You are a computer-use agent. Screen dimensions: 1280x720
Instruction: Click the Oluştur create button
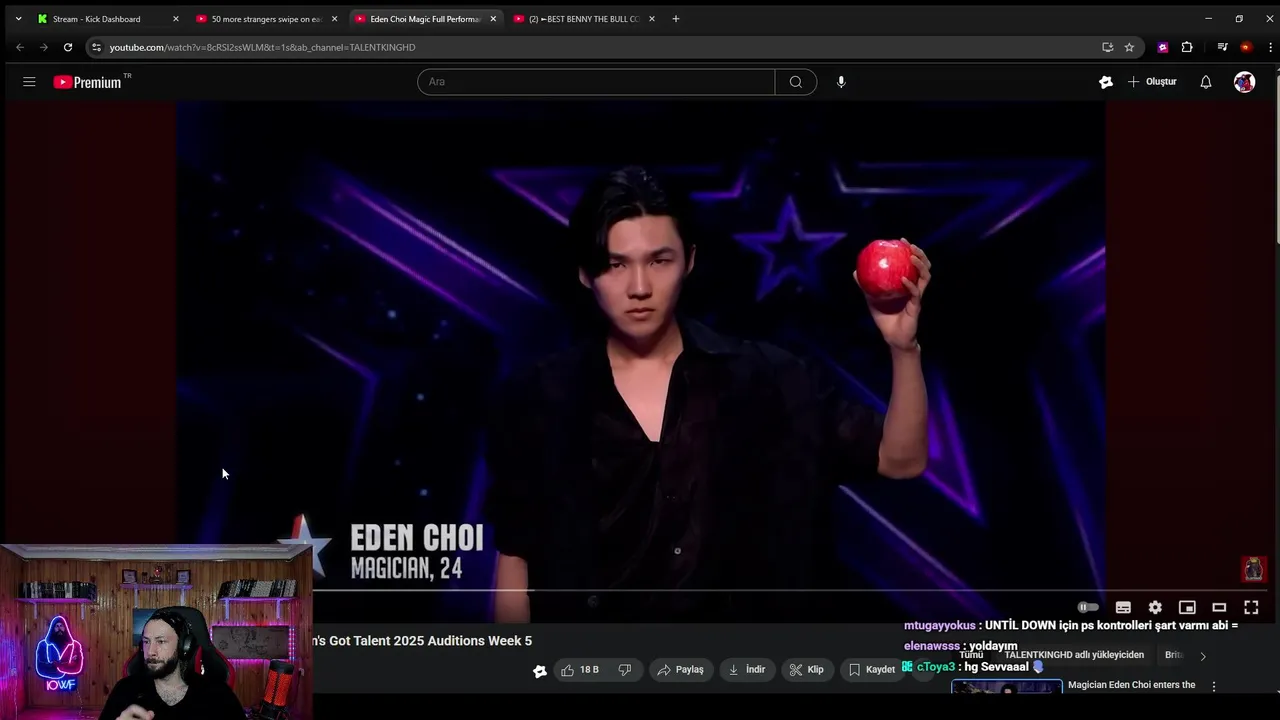[1153, 82]
